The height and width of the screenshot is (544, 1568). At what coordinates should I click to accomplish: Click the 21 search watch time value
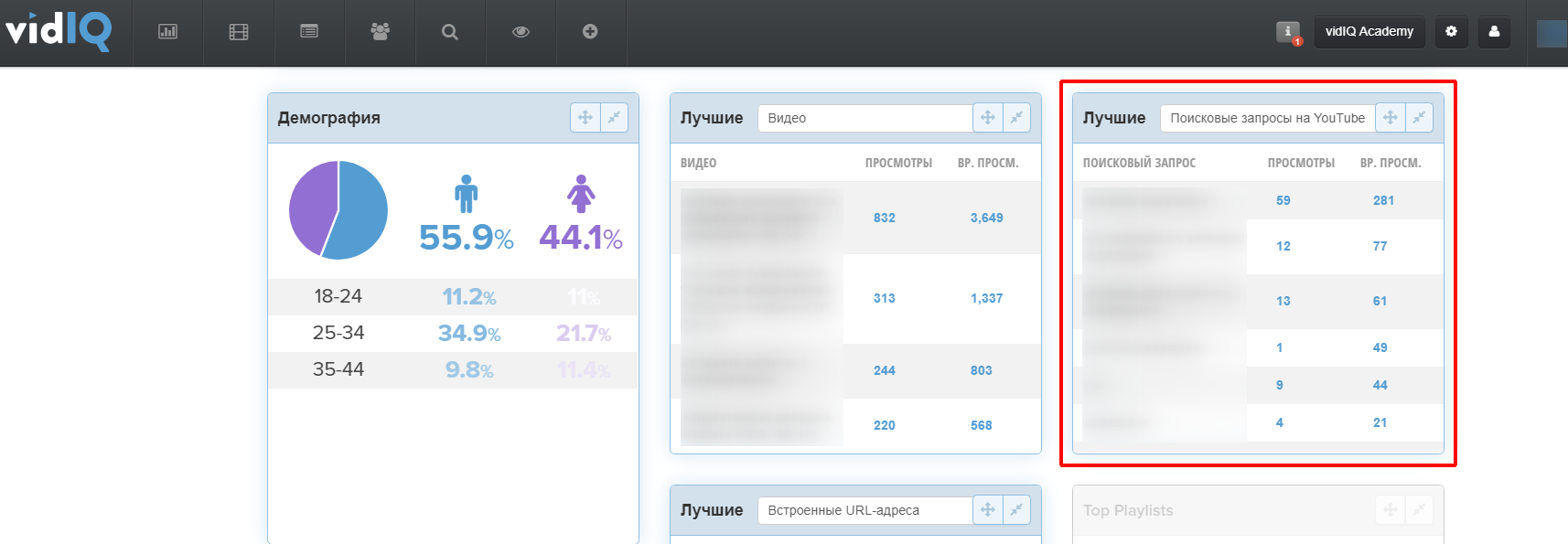(1380, 422)
